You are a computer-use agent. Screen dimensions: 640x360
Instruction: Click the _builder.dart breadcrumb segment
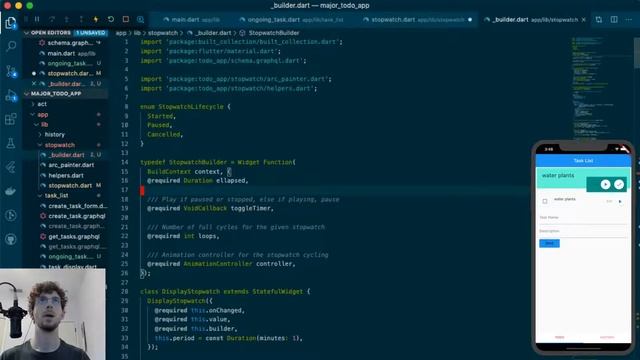(213, 33)
